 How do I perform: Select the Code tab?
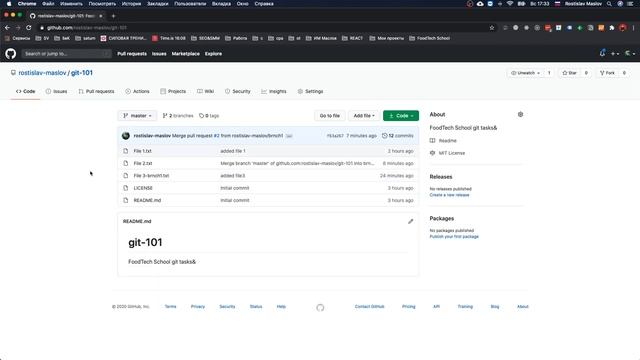(25, 91)
